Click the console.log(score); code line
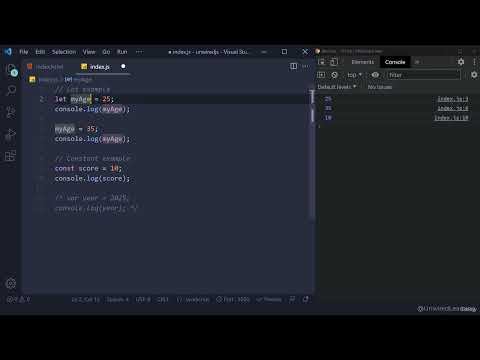Image resolution: width=480 pixels, height=360 pixels. 92,178
